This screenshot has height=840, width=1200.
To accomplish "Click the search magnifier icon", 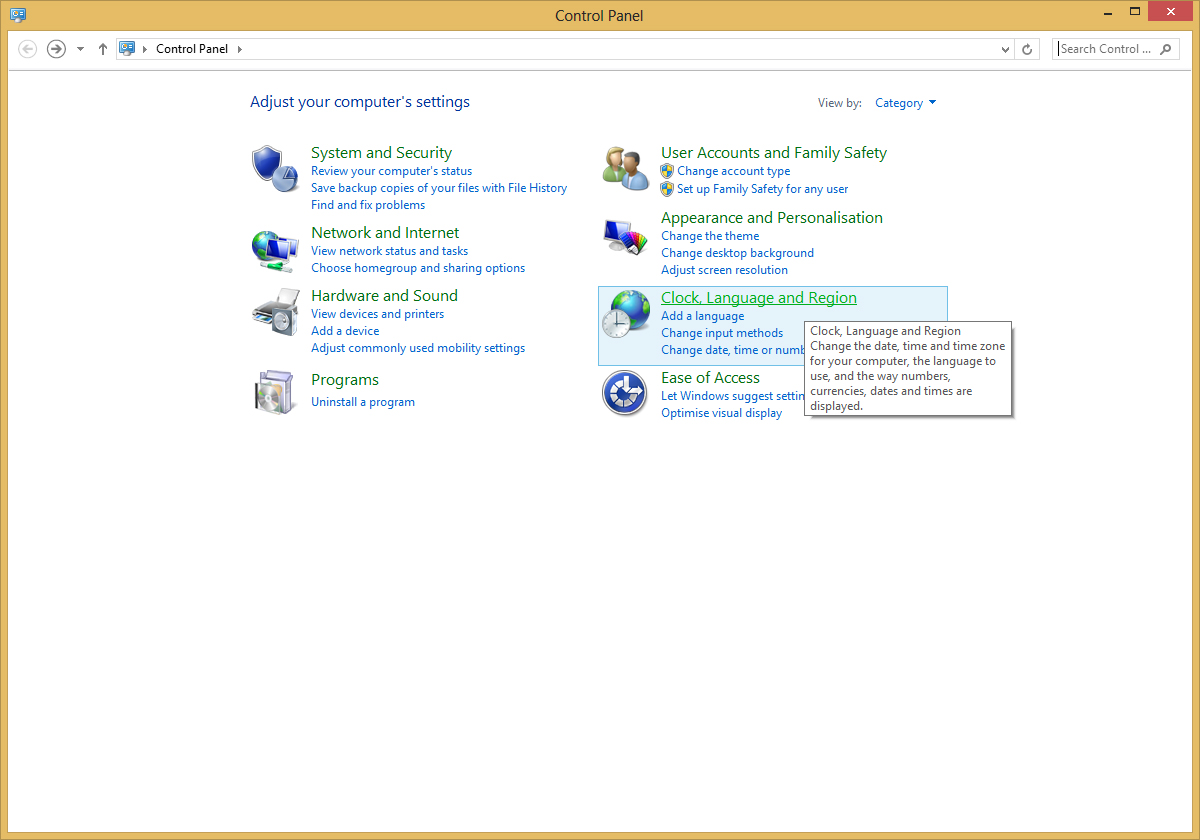I will pos(1166,49).
